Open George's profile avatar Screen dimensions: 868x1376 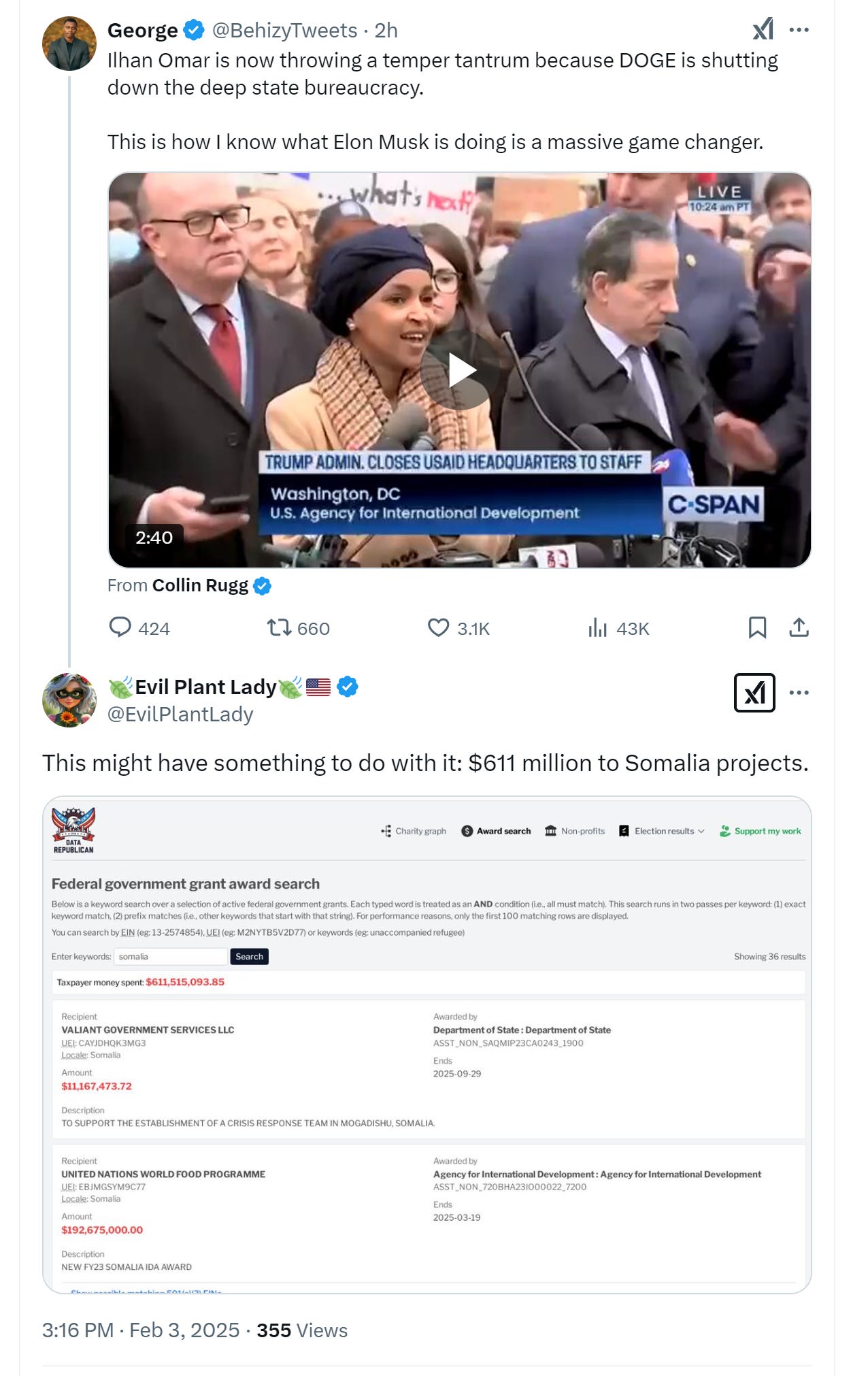[69, 44]
